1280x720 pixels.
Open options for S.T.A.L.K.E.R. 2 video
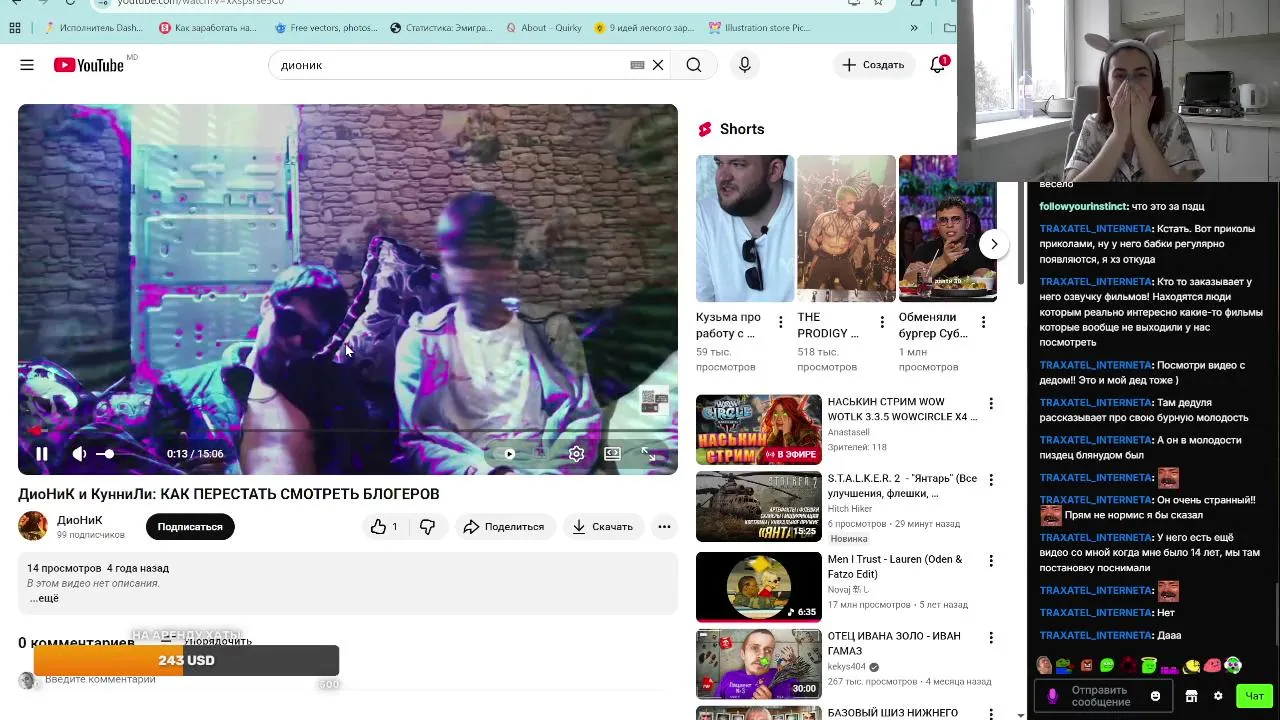click(x=991, y=480)
